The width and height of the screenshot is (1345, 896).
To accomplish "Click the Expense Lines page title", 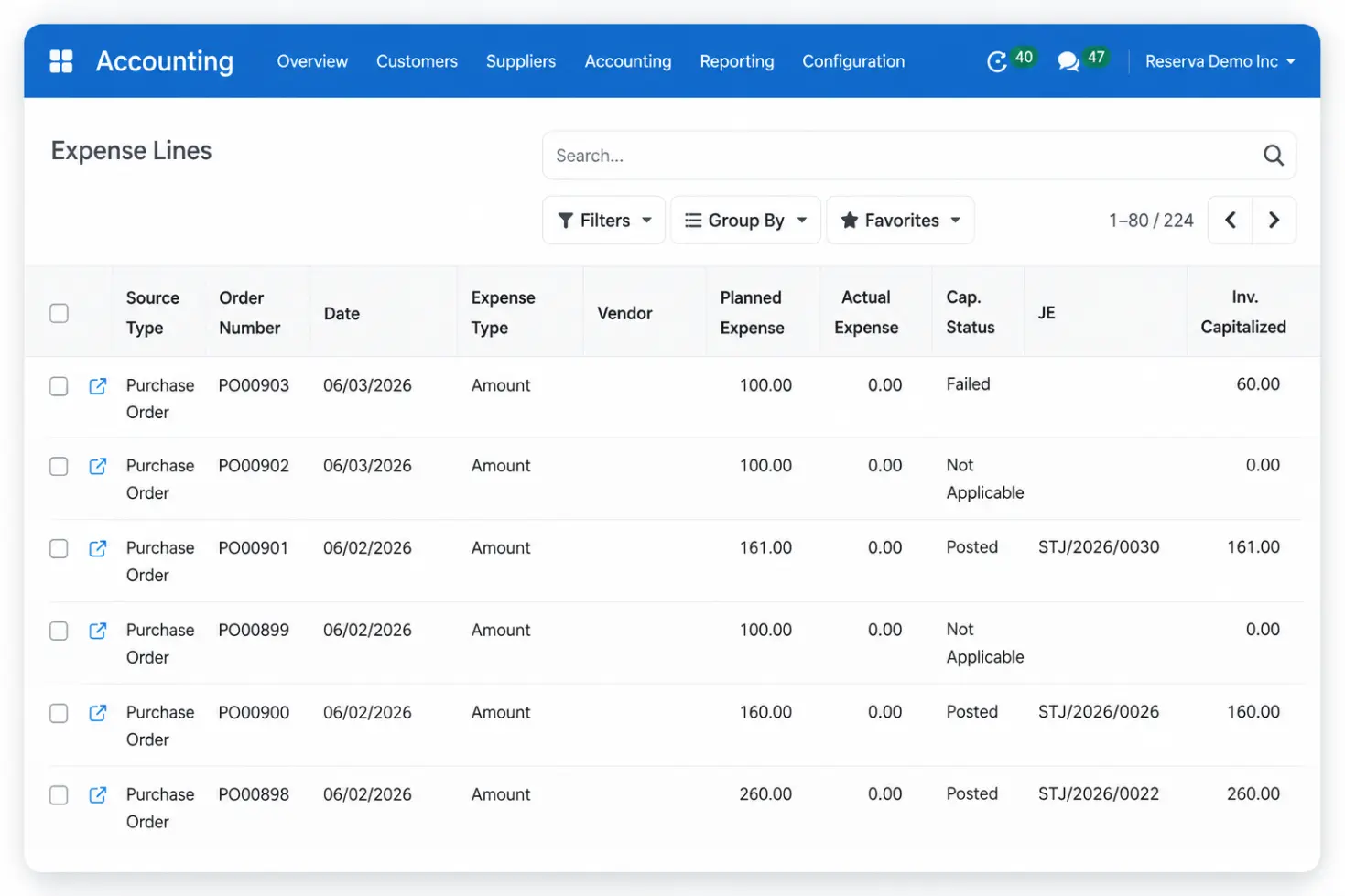I will pos(131,151).
